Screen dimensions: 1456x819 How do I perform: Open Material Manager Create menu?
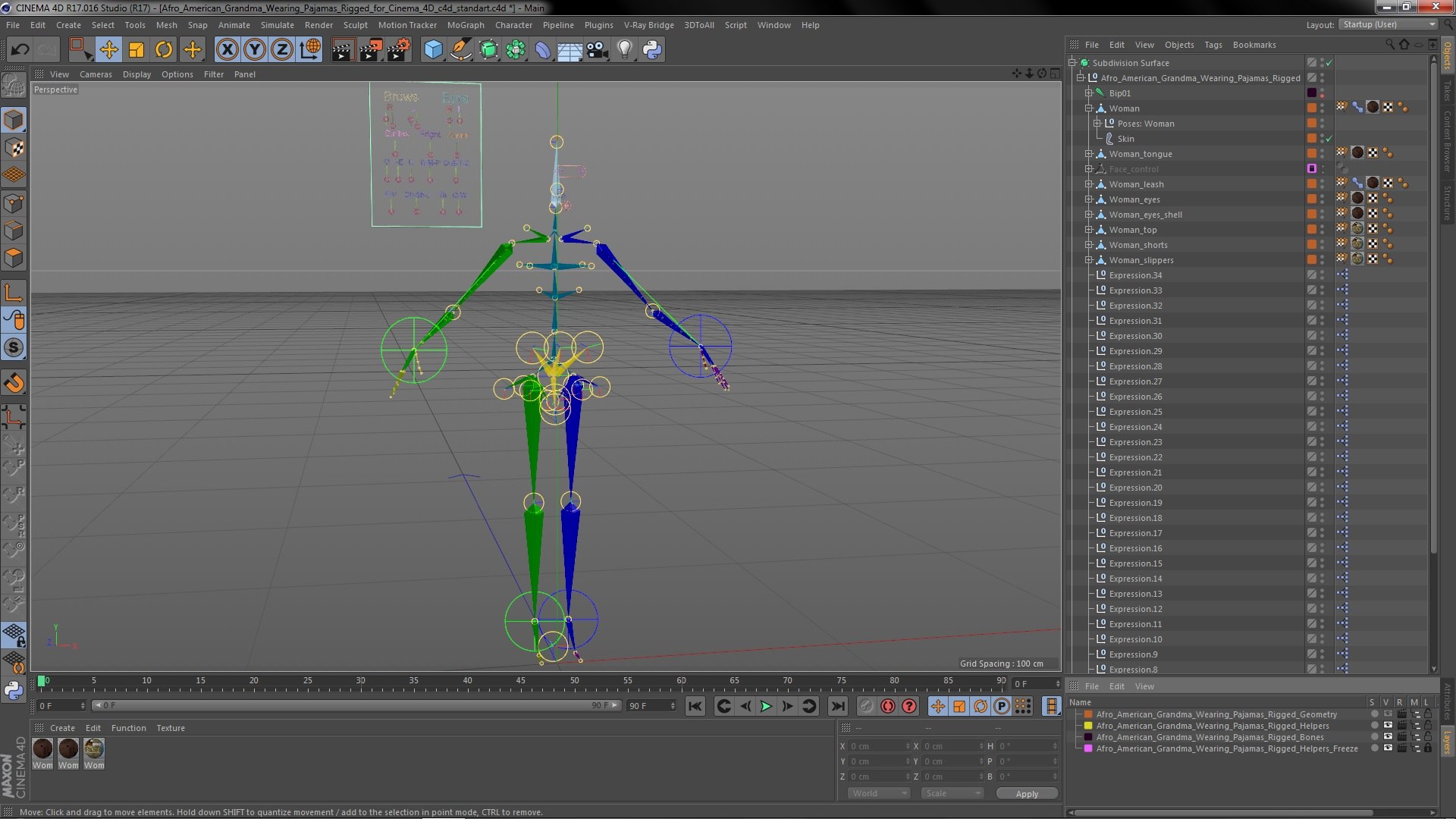(x=62, y=728)
